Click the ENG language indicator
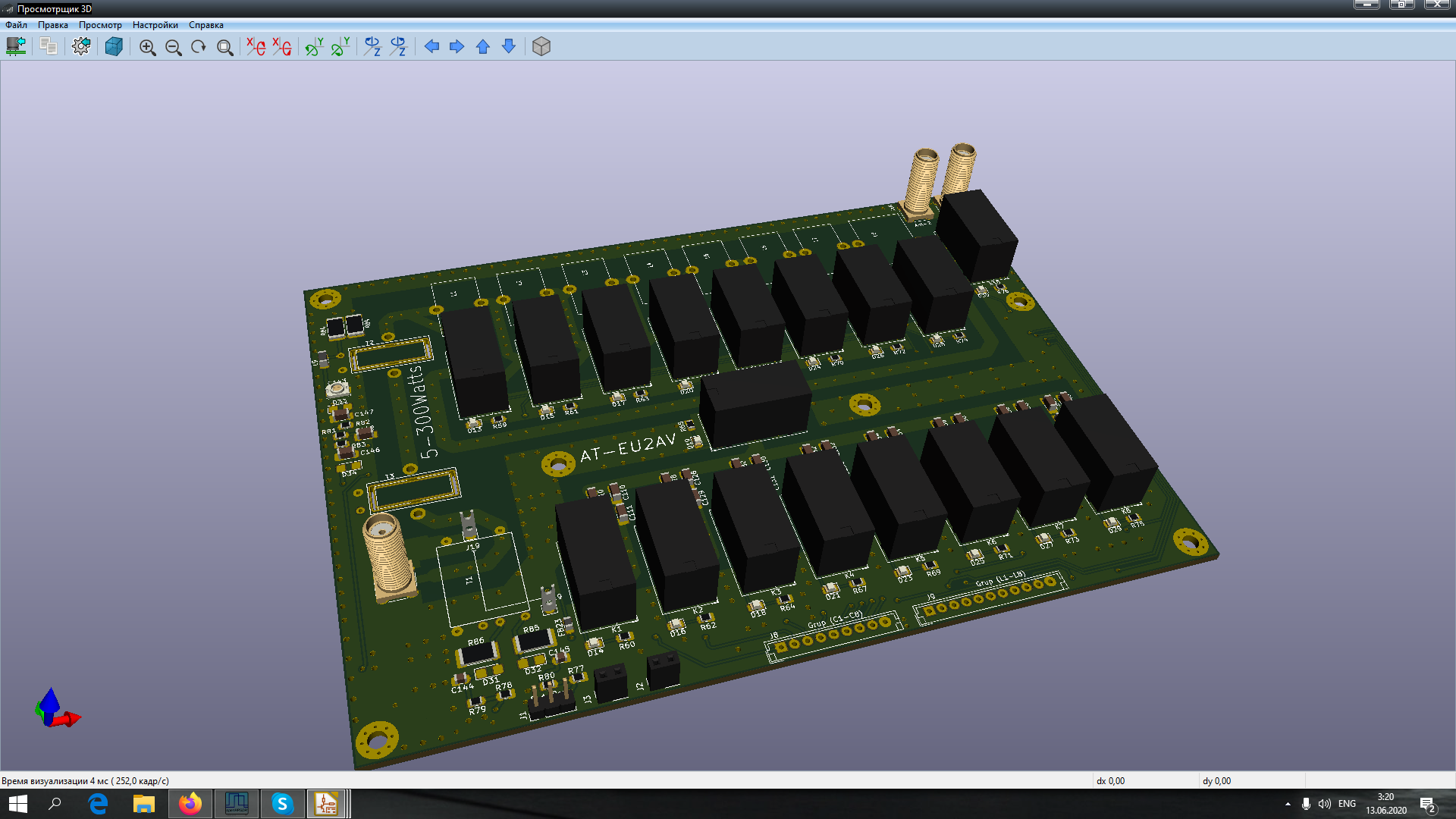The height and width of the screenshot is (819, 1456). (x=1347, y=804)
